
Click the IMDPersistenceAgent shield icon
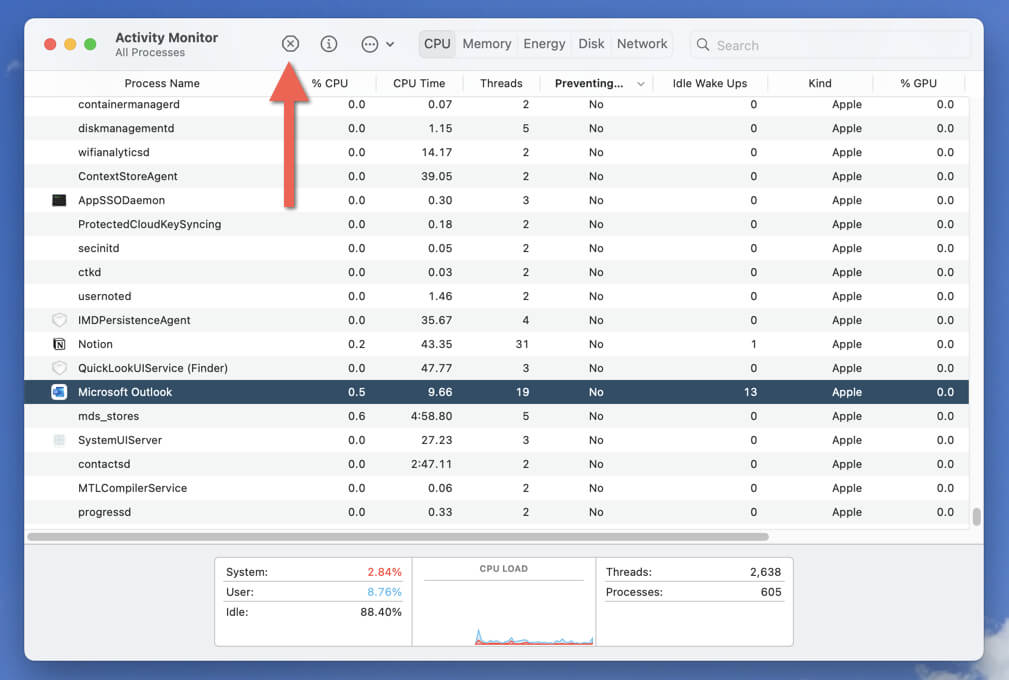[x=59, y=320]
